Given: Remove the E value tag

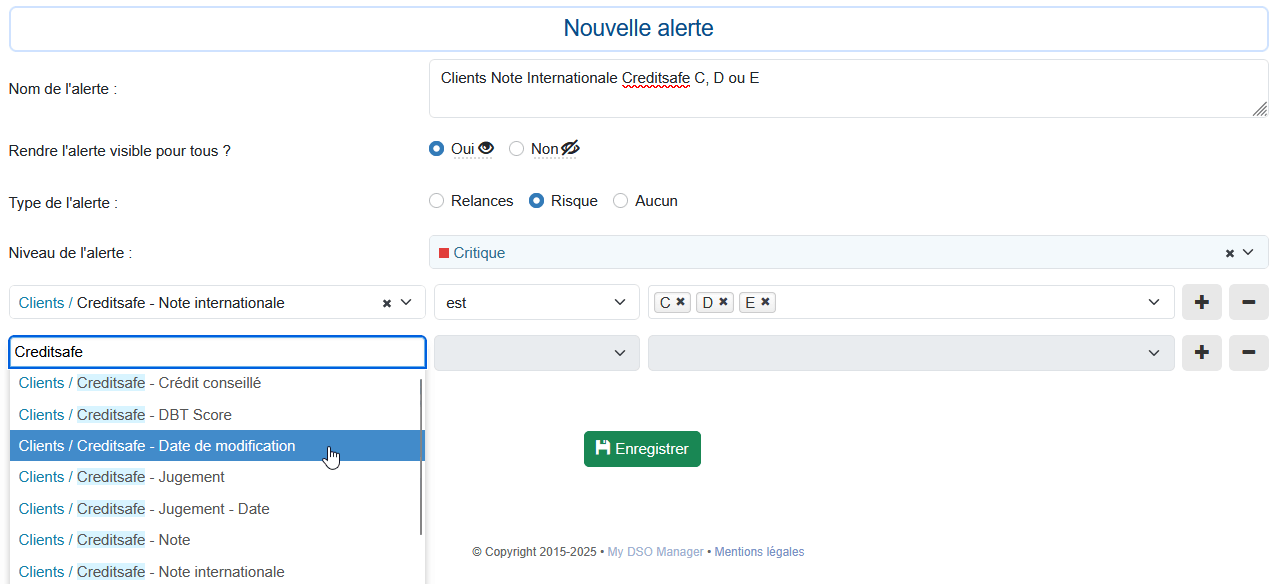Looking at the screenshot, I should tap(764, 301).
